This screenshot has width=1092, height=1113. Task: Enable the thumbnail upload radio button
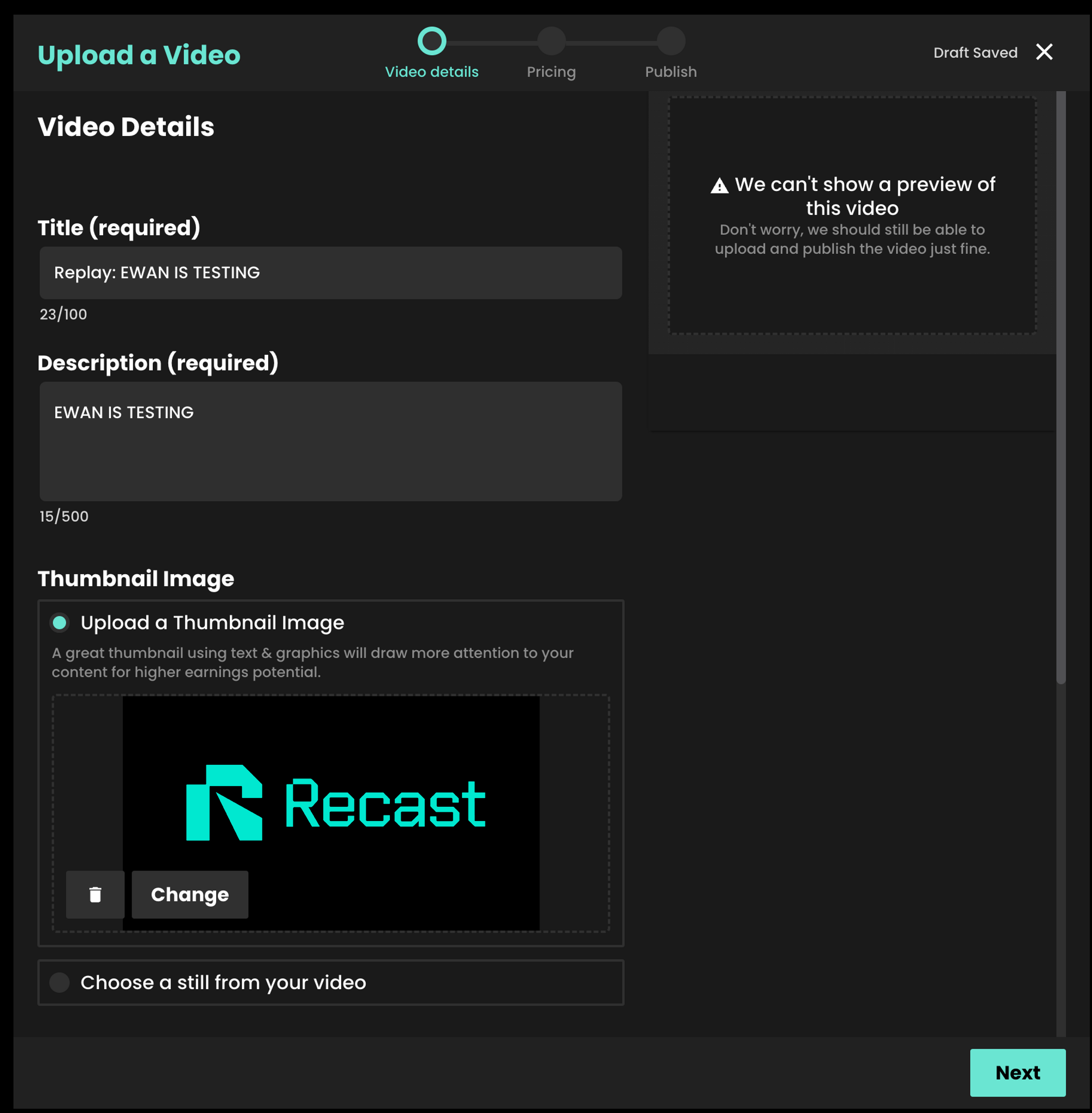(60, 623)
